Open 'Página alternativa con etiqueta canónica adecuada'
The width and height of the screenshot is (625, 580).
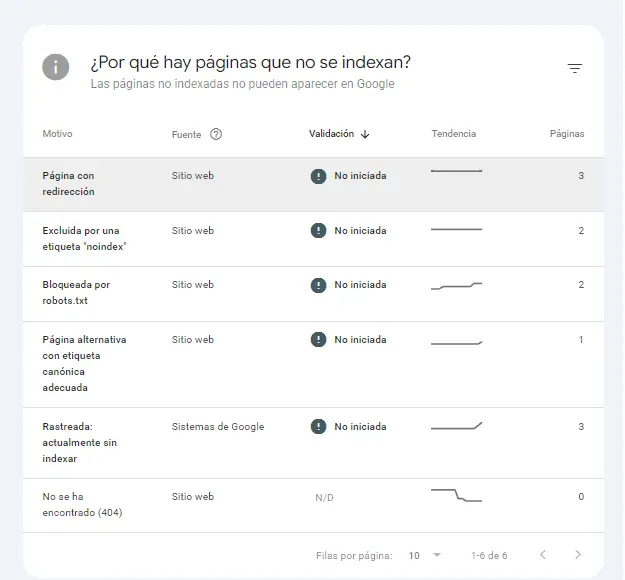(x=84, y=364)
